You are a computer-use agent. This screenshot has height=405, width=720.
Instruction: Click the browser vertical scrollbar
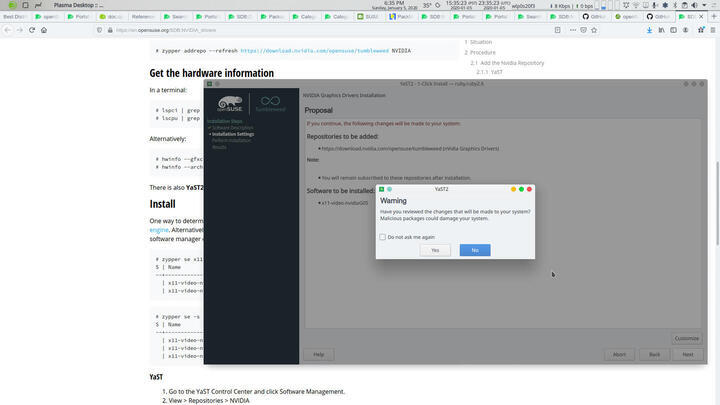717,204
